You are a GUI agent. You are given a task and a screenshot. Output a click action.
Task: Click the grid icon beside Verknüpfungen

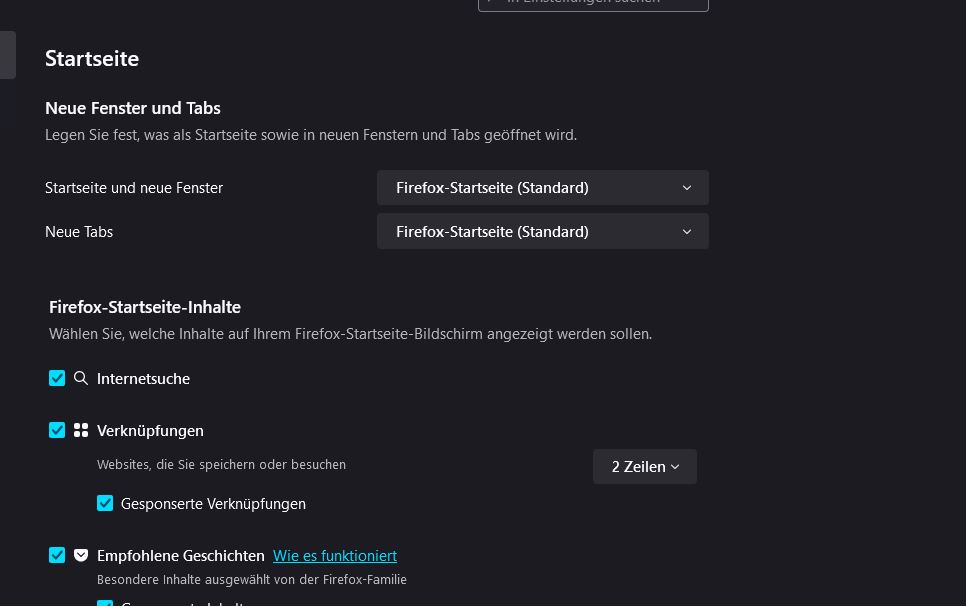(81, 430)
